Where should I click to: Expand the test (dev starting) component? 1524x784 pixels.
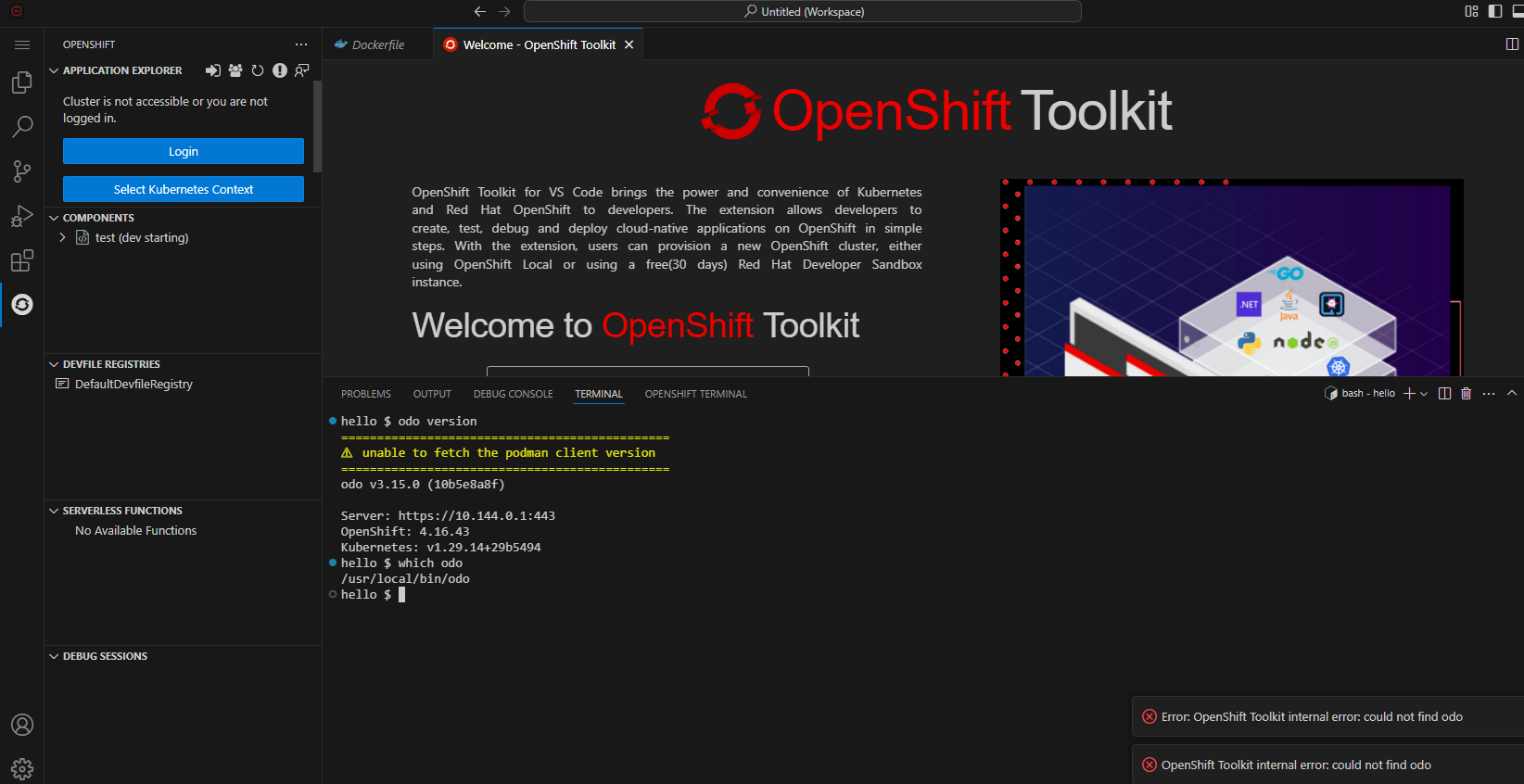tap(62, 237)
